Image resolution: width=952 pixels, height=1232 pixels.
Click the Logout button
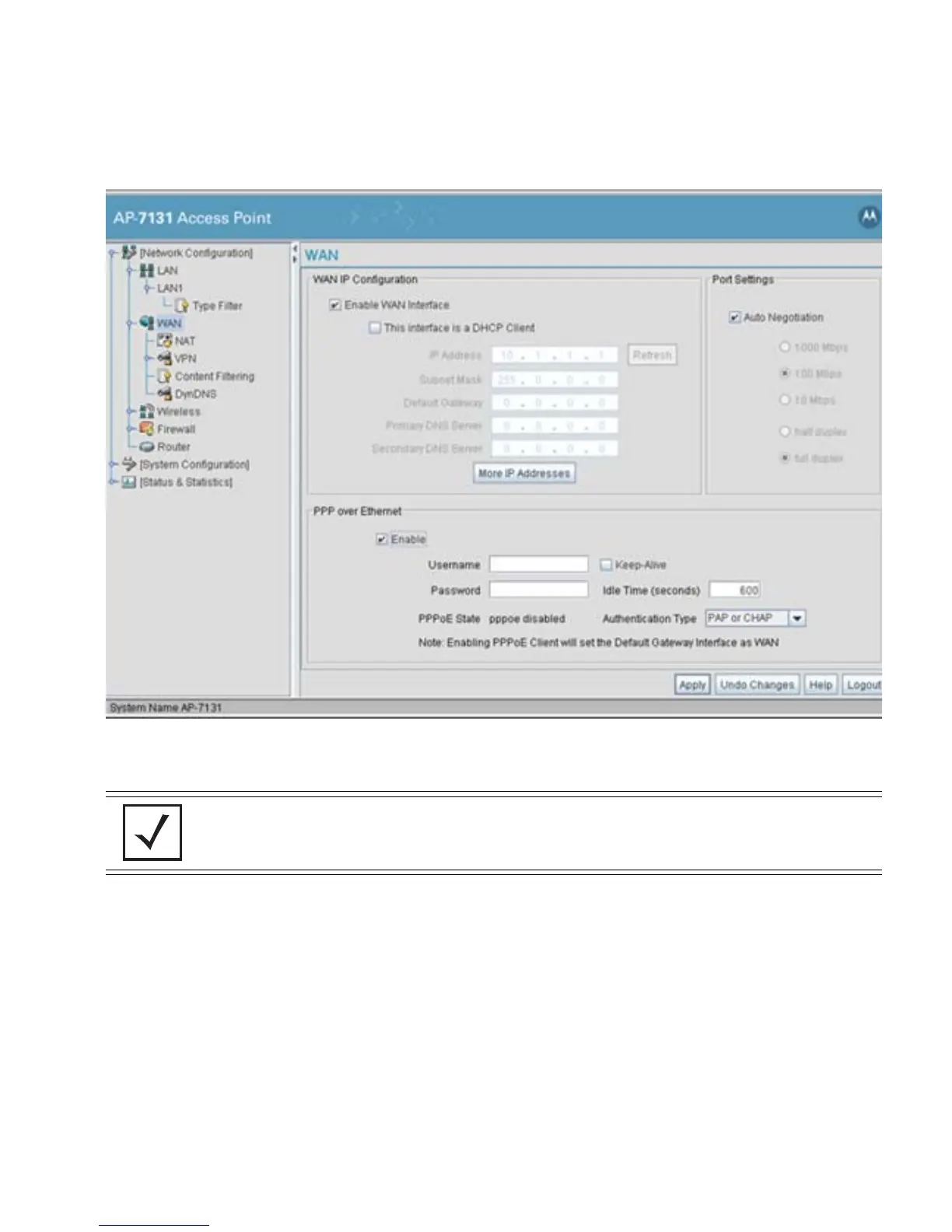[x=863, y=684]
